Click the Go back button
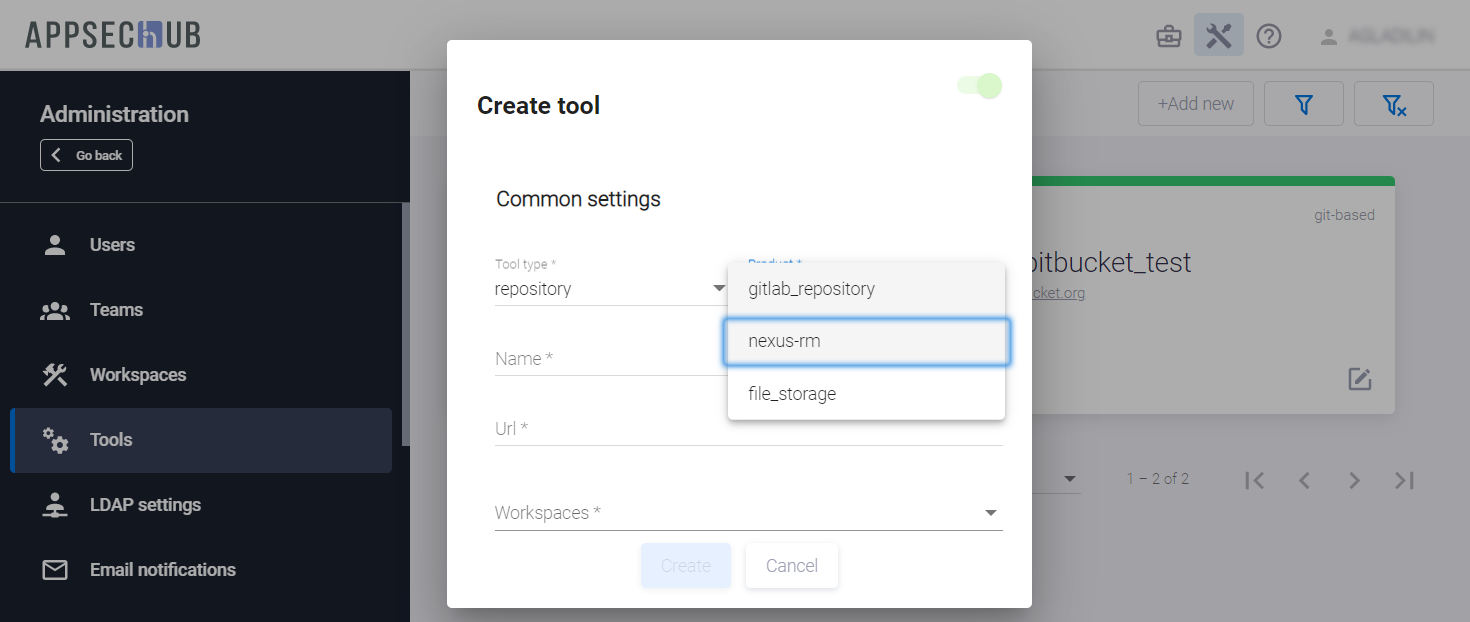This screenshot has height=622, width=1470. [86, 155]
